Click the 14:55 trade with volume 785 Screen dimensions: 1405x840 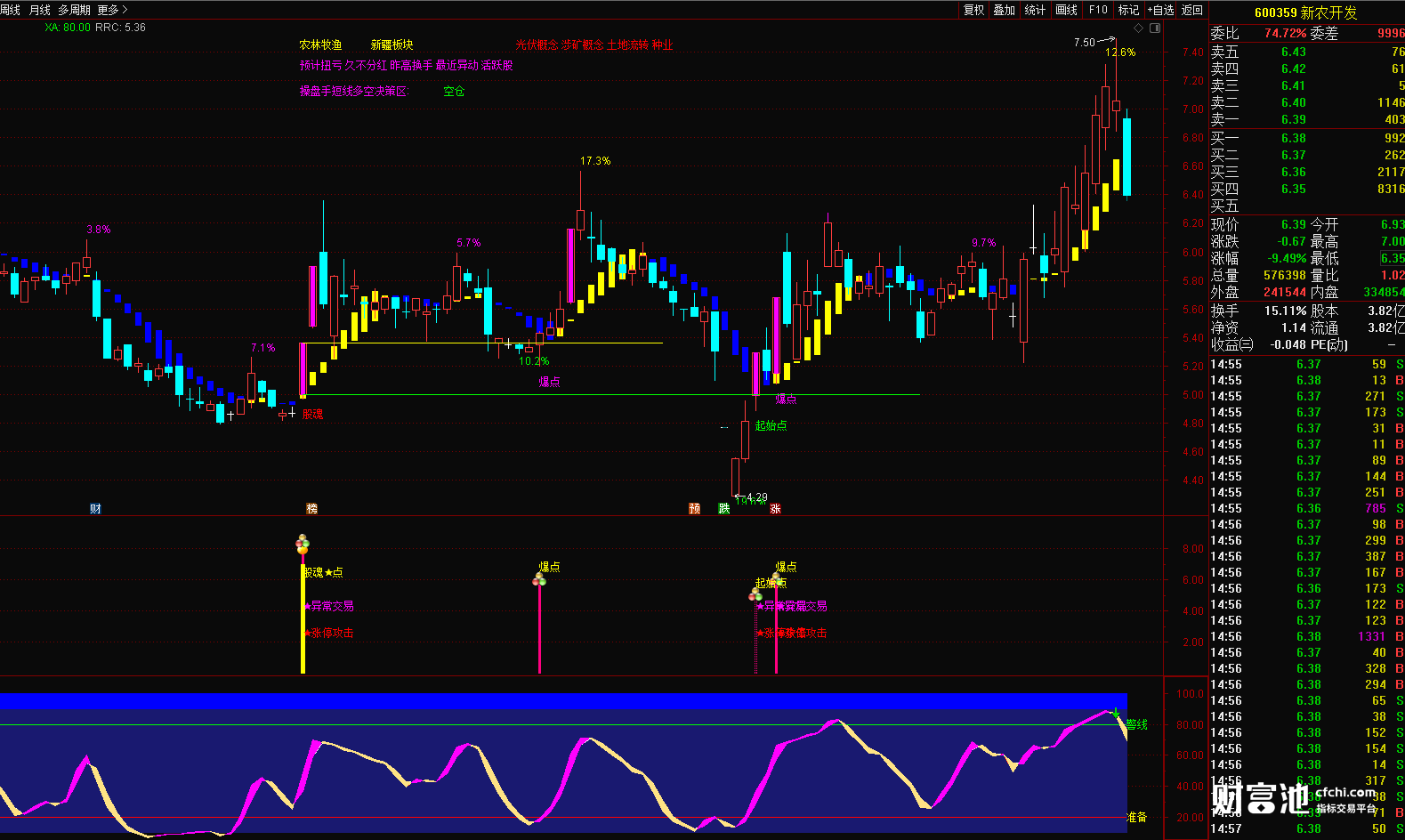(1306, 508)
